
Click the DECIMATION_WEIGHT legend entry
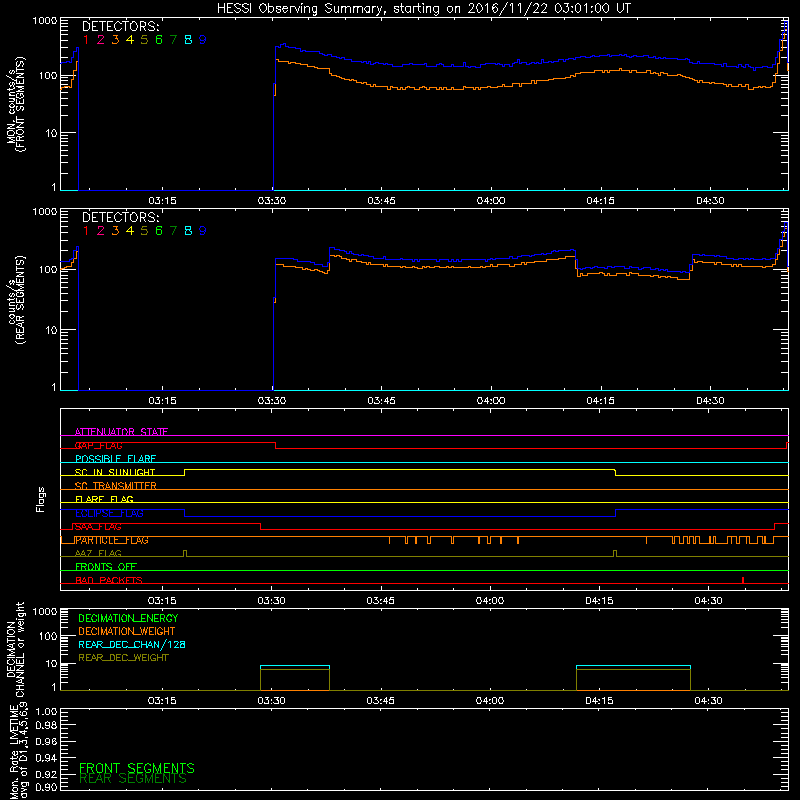tap(127, 632)
